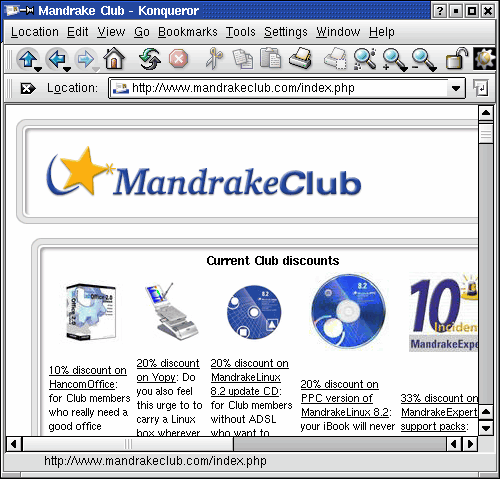Click the Up navigation arrow icon
The width and height of the screenshot is (500, 479).
tap(27, 59)
